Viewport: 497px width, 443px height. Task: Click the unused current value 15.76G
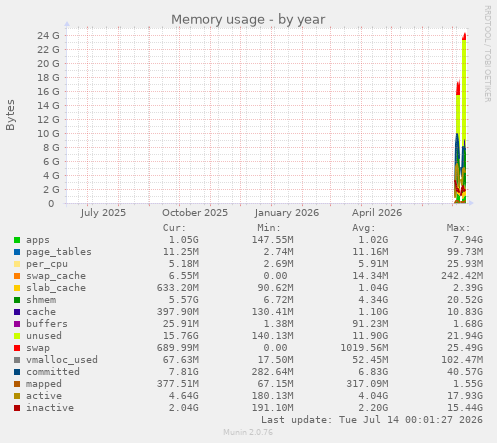click(x=181, y=336)
